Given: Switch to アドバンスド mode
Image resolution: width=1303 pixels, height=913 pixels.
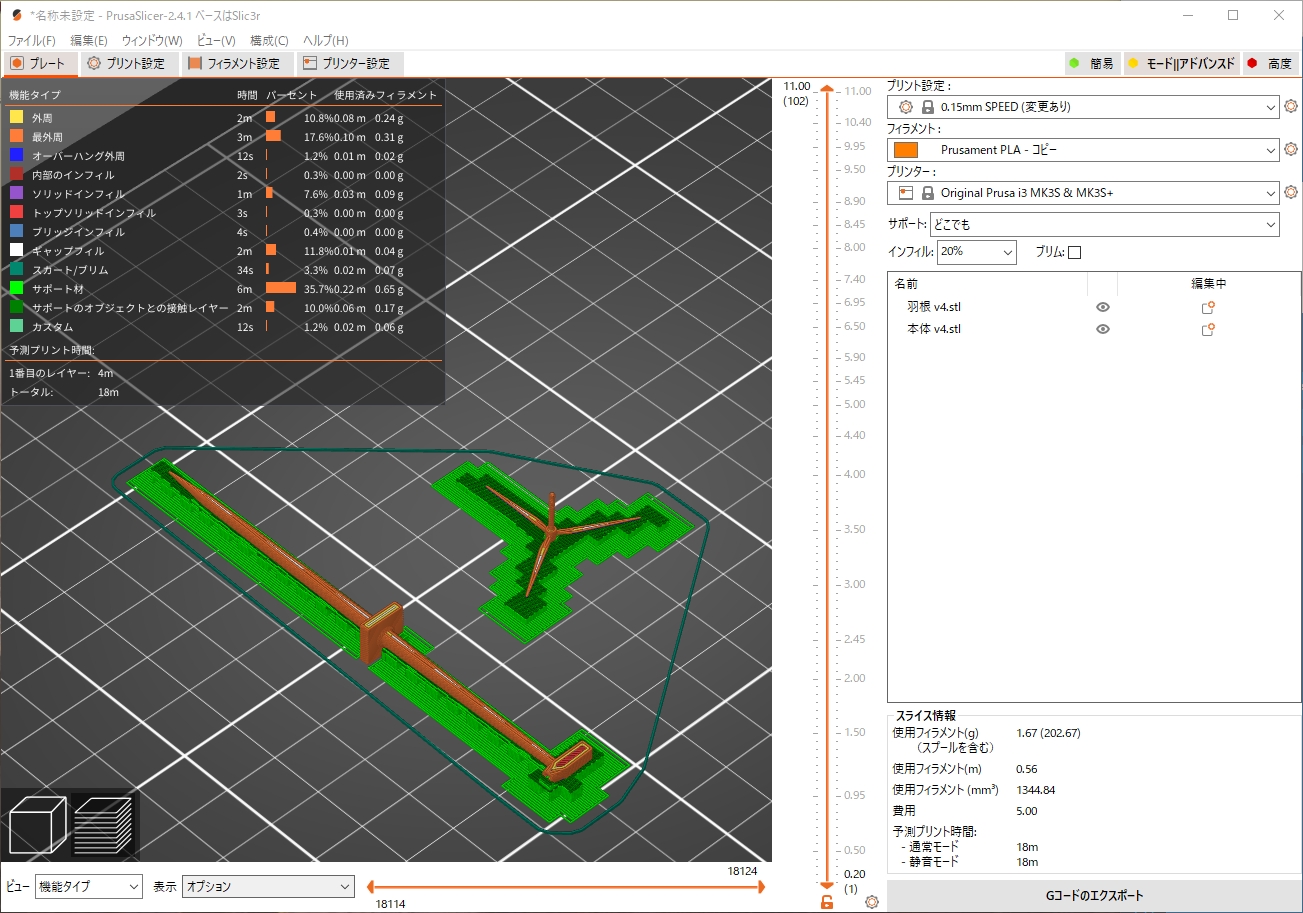Looking at the screenshot, I should coord(1182,63).
